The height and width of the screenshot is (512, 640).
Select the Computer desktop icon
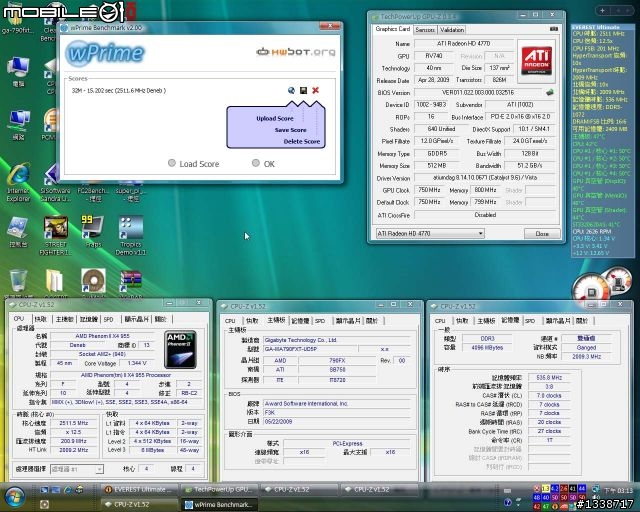(18, 72)
